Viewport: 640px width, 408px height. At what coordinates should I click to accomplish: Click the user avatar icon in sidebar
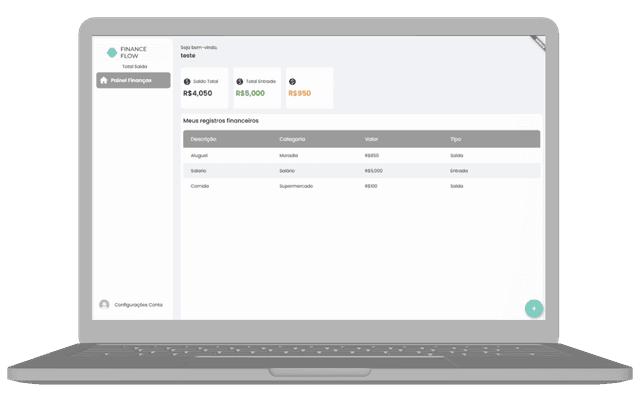pyautogui.click(x=104, y=304)
